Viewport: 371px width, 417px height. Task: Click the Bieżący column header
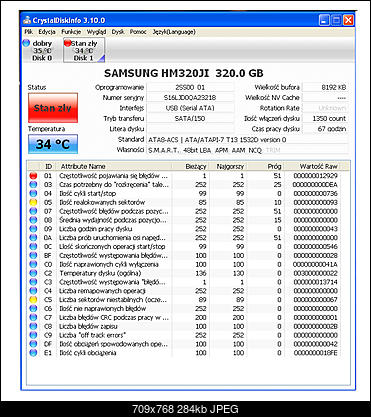point(190,166)
